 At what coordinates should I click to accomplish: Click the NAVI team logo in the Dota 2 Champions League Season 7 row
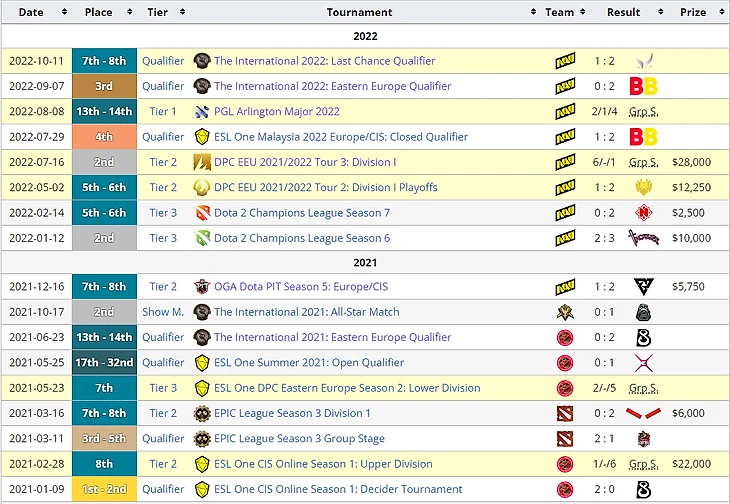565,212
